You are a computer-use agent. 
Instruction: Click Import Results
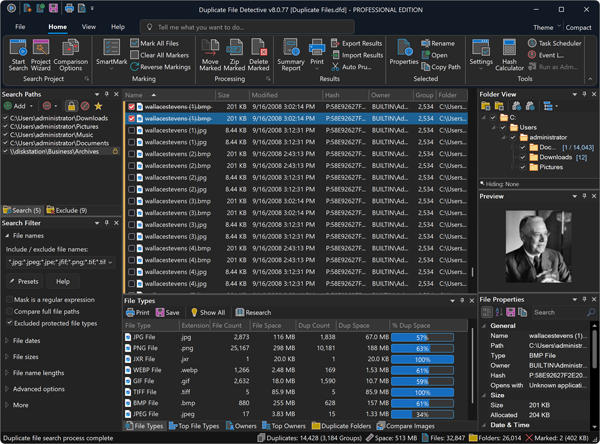357,55
